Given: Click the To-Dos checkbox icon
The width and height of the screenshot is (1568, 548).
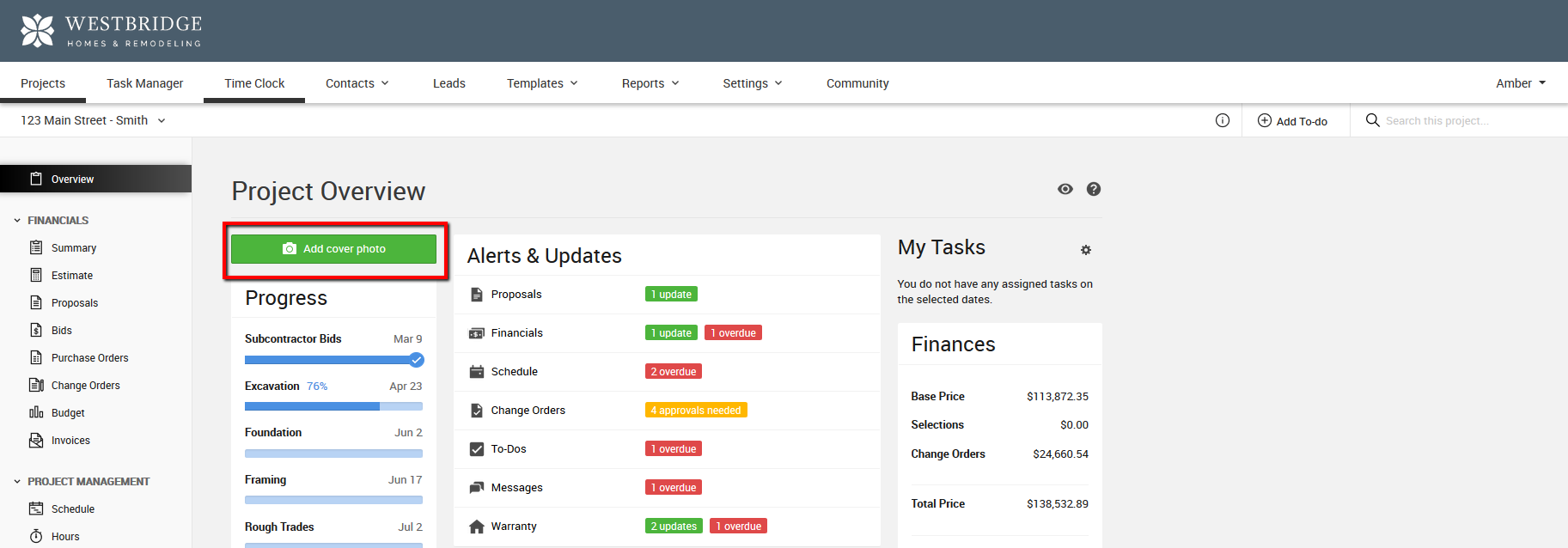Looking at the screenshot, I should click(477, 449).
